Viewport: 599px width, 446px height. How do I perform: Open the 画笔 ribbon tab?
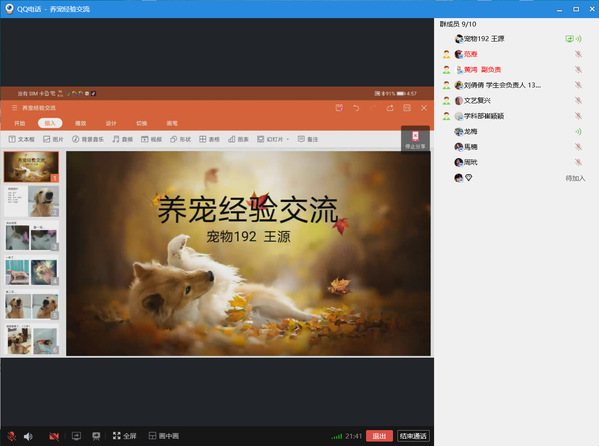[172, 123]
